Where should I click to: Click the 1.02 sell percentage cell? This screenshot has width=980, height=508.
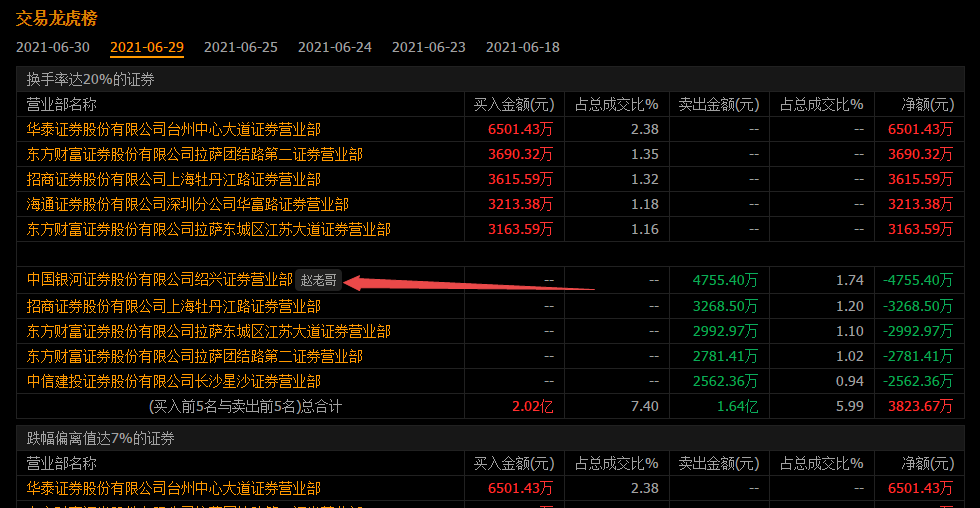(x=850, y=356)
